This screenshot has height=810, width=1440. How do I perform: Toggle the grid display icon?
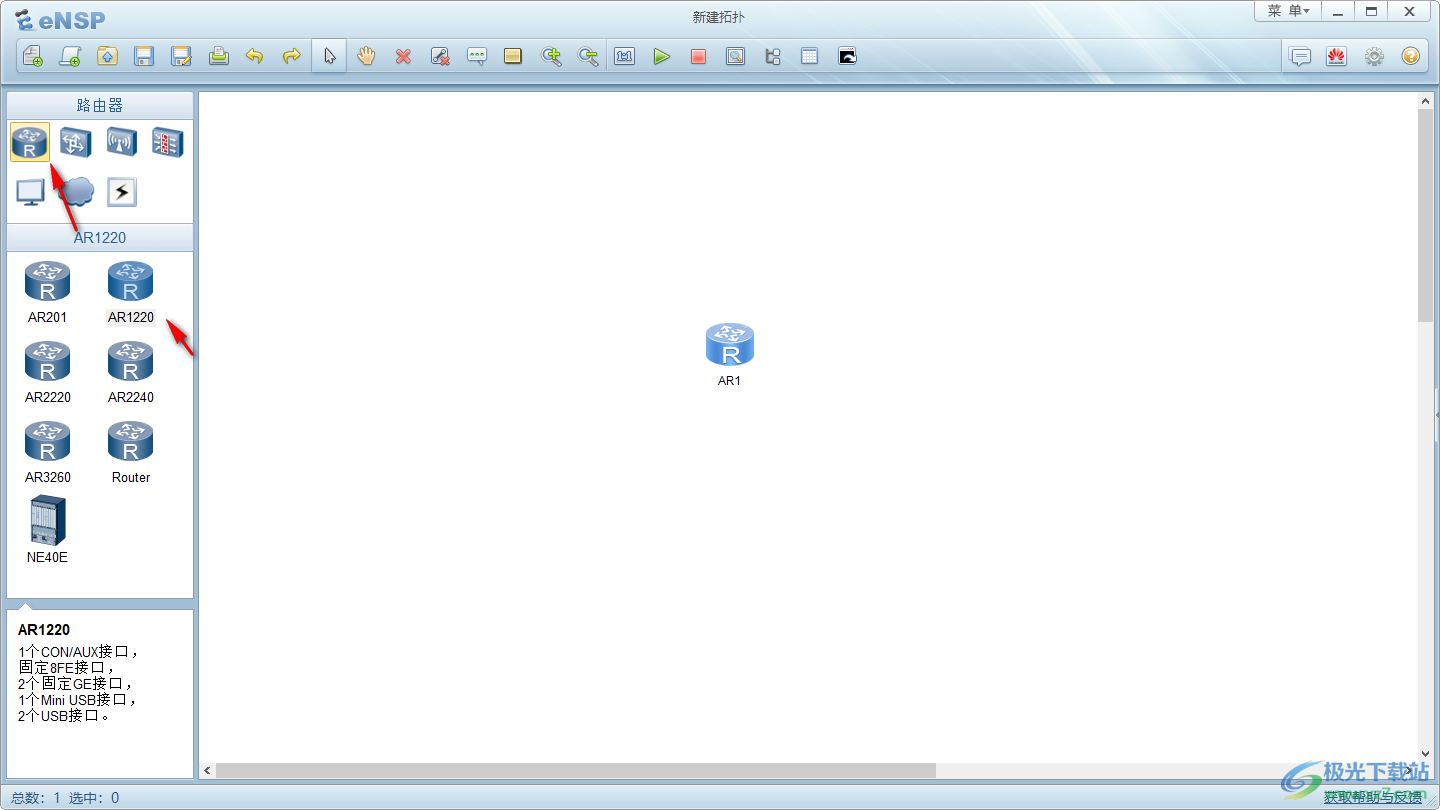pyautogui.click(x=809, y=57)
